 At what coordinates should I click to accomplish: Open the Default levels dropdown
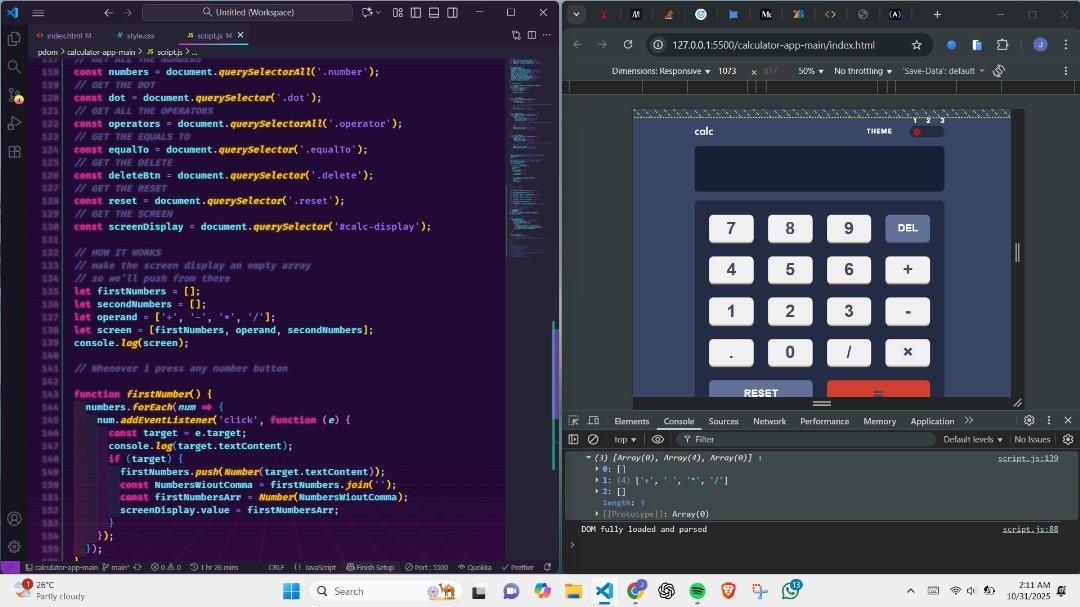[973, 439]
